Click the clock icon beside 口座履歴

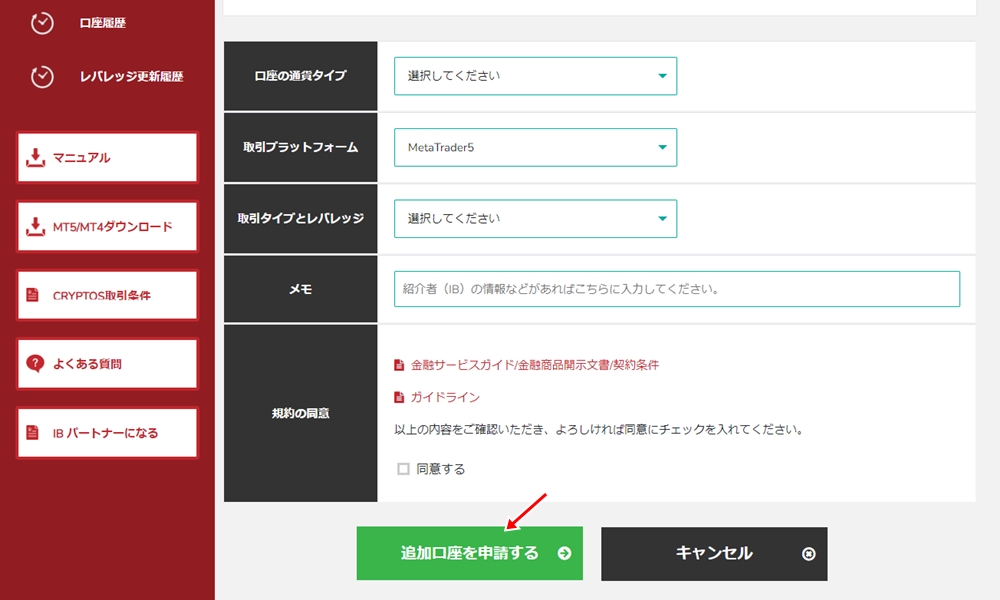tap(41, 21)
